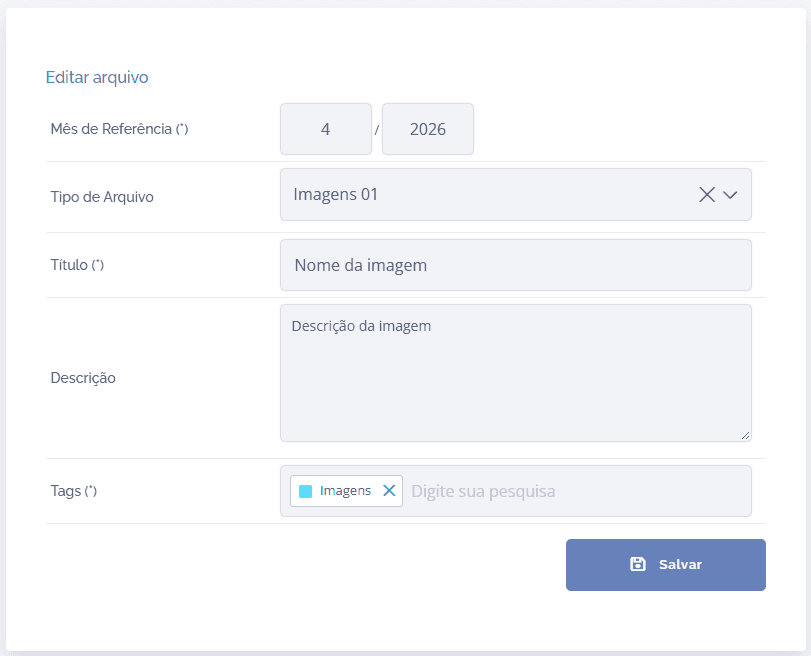Screen dimensions: 811x656
Task: Click inside the Descrição text area
Action: coord(516,373)
